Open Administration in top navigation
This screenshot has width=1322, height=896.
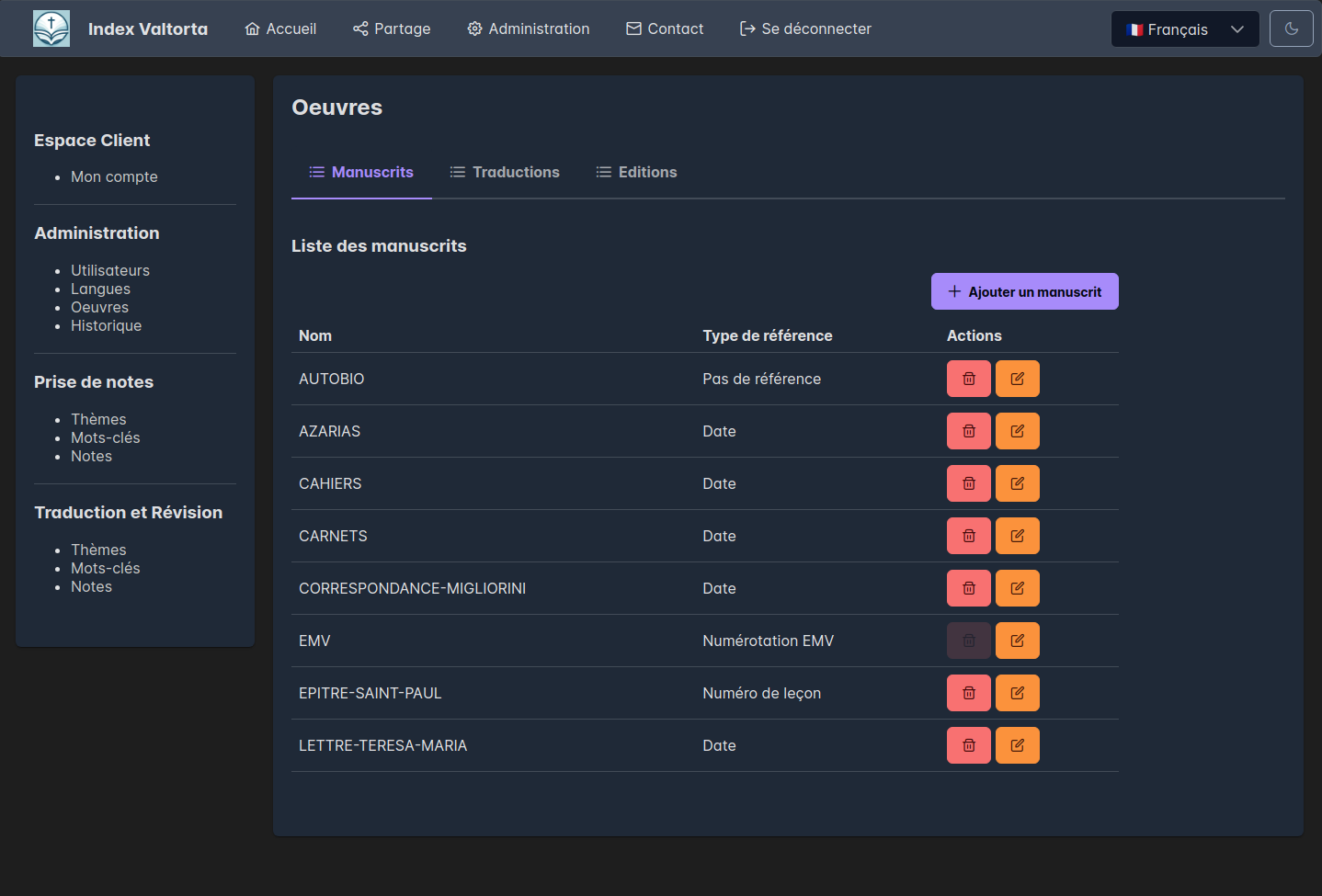(x=529, y=29)
